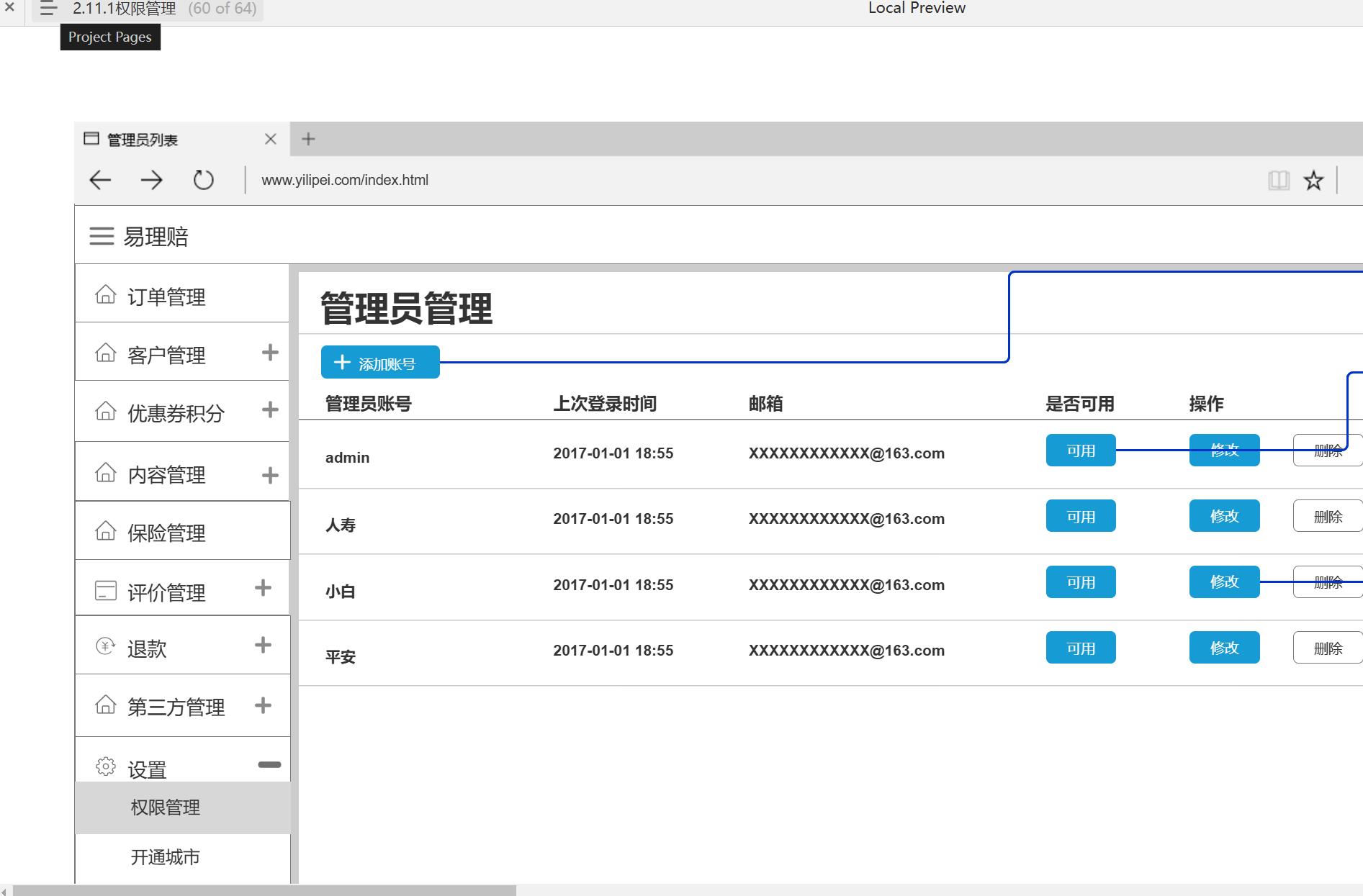Click the 易理赔 brand title

[x=156, y=237]
